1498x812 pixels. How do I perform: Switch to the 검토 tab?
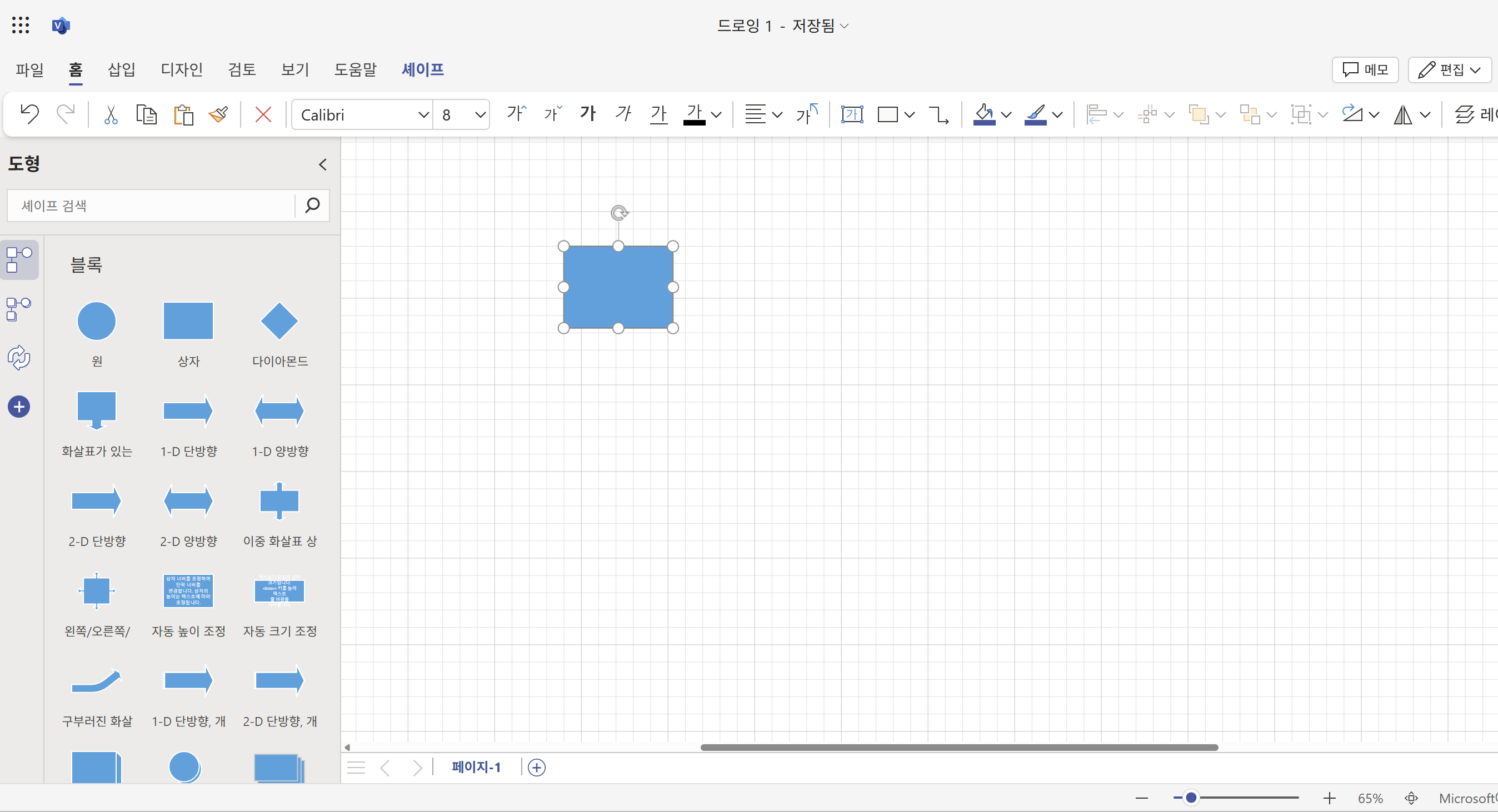coord(242,70)
